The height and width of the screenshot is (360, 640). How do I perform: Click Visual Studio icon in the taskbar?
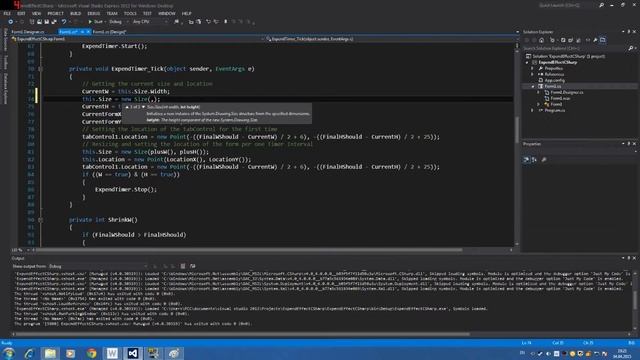(x=133, y=353)
